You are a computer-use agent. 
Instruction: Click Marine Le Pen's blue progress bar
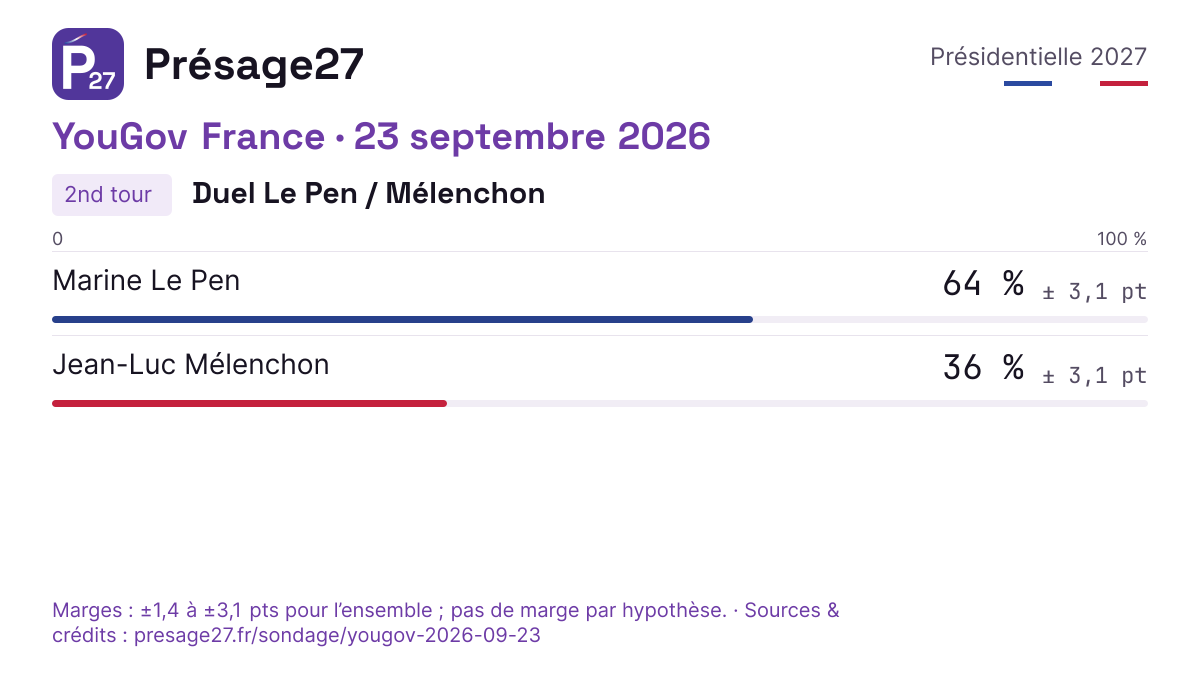pos(402,319)
